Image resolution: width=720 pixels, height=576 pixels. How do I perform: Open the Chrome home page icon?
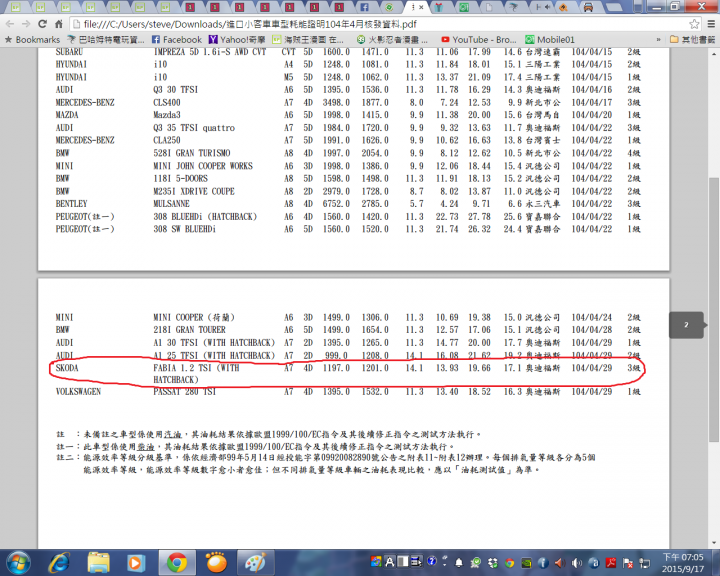(59, 24)
